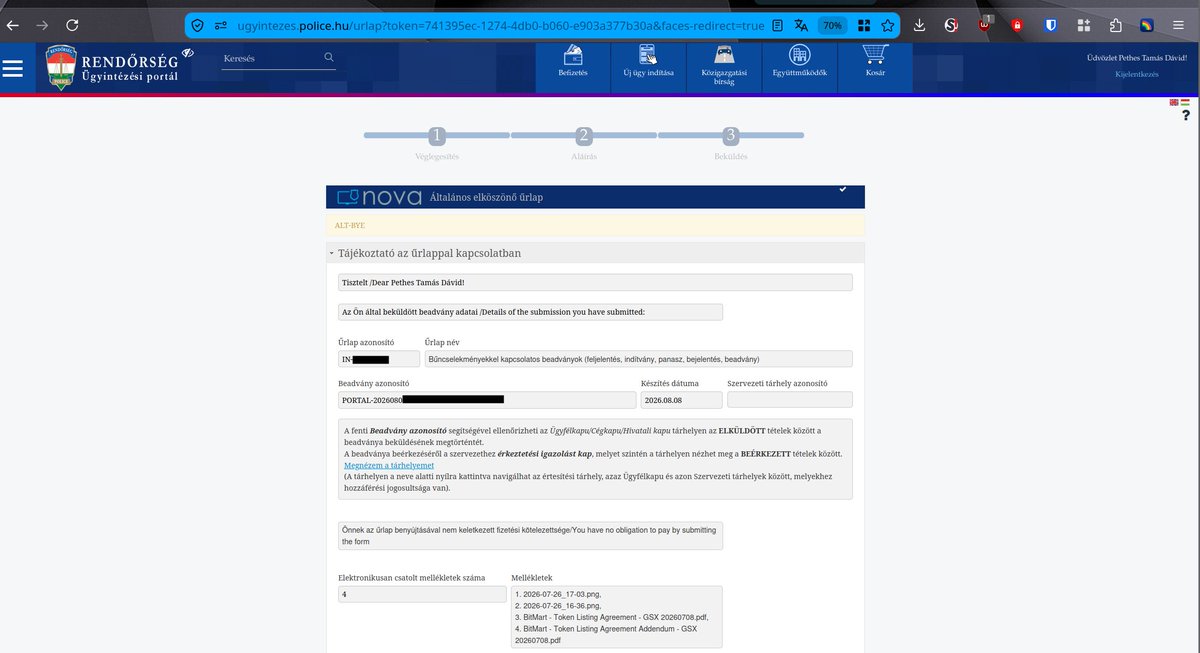Switch language with the UK flag
Image resolution: width=1200 pixels, height=653 pixels.
click(1174, 102)
